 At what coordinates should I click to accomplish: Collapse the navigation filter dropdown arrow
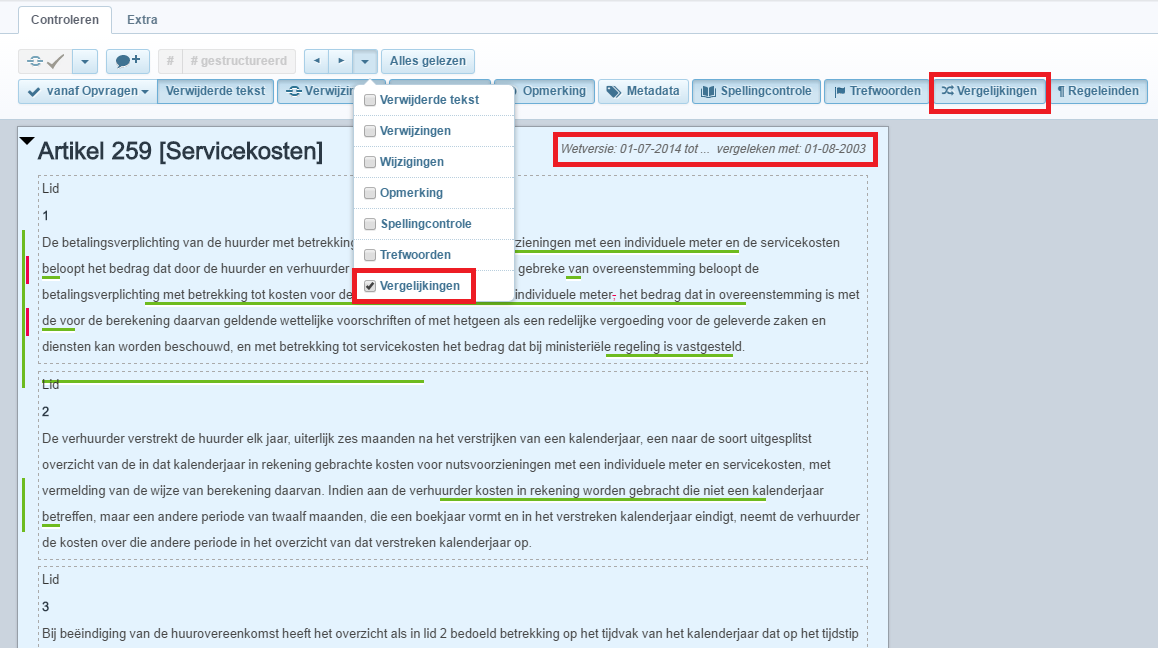click(366, 61)
